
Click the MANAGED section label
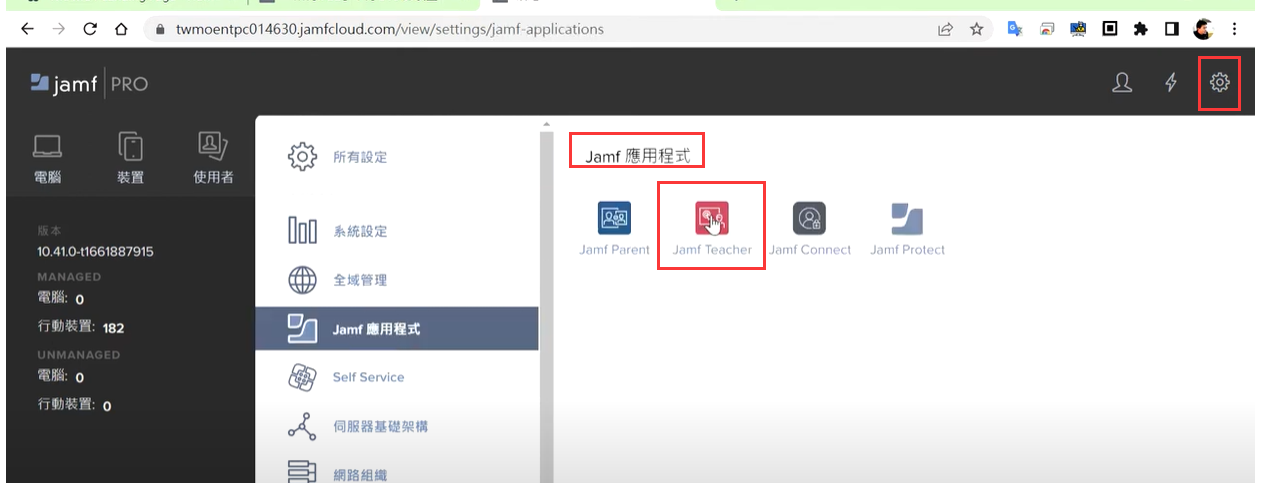[69, 277]
